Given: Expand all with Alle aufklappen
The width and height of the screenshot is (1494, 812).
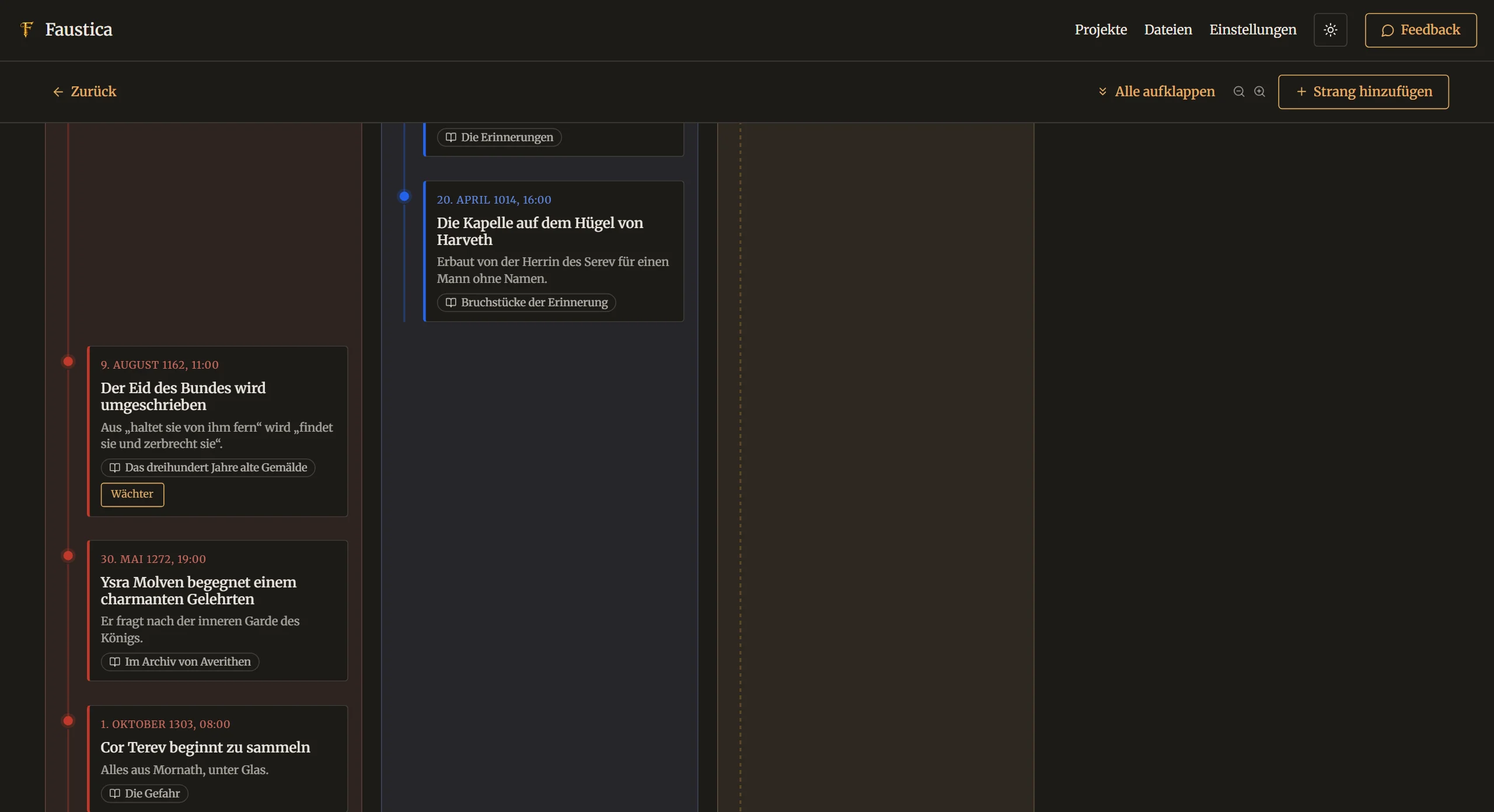Looking at the screenshot, I should pyautogui.click(x=1156, y=92).
